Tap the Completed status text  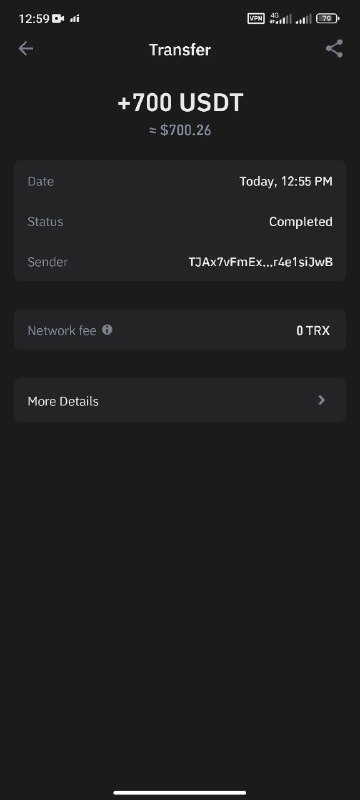pyautogui.click(x=301, y=222)
